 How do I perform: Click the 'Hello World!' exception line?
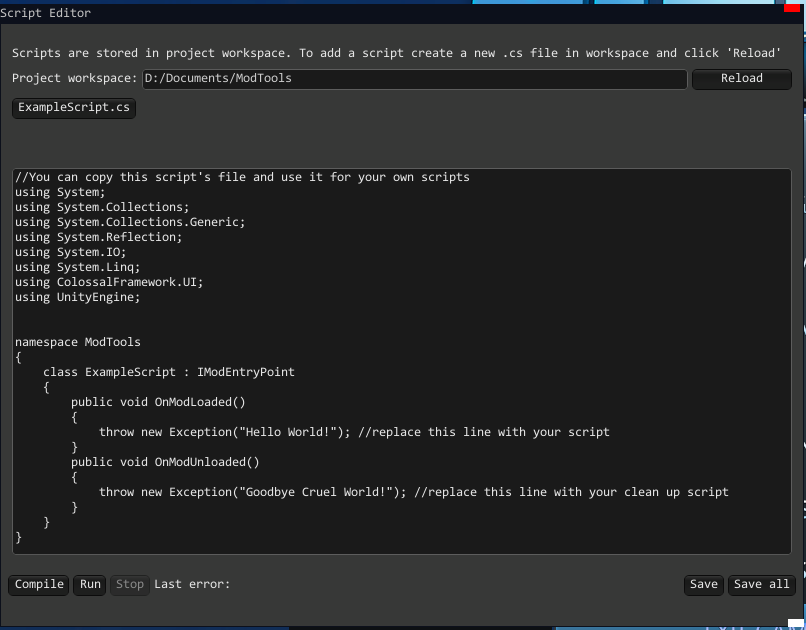coord(353,432)
